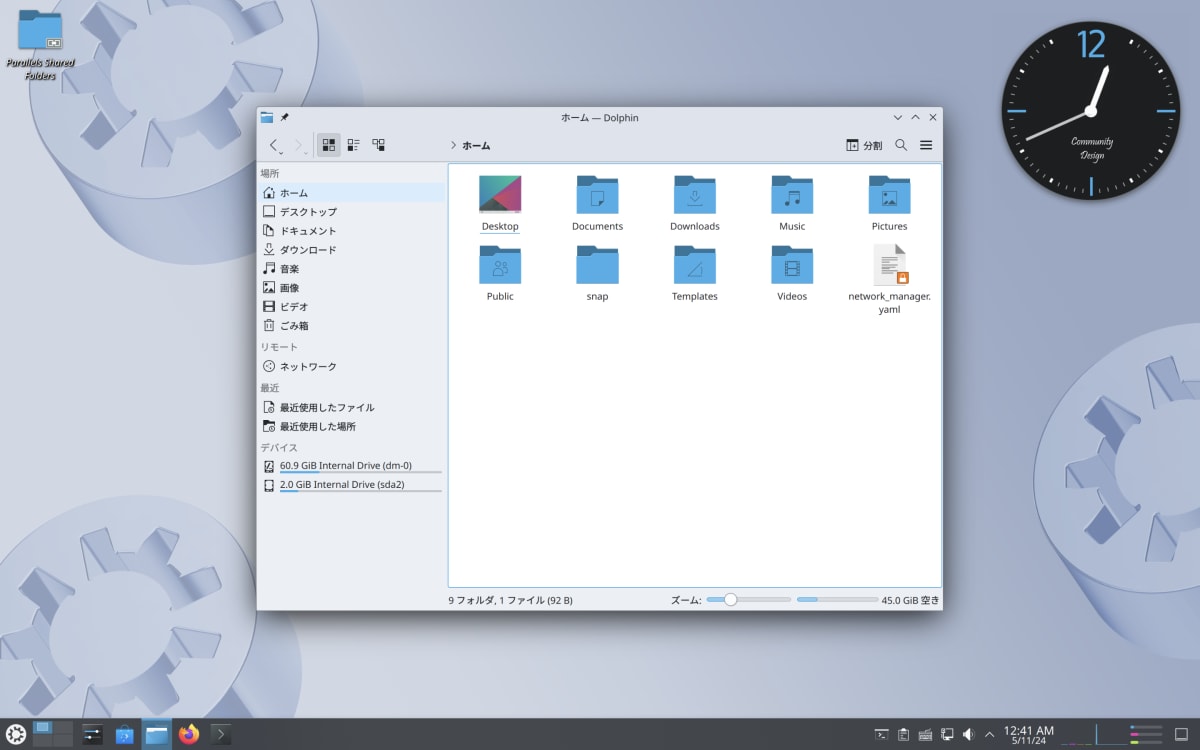Switch to details tree view mode
The height and width of the screenshot is (750, 1200).
pos(378,145)
